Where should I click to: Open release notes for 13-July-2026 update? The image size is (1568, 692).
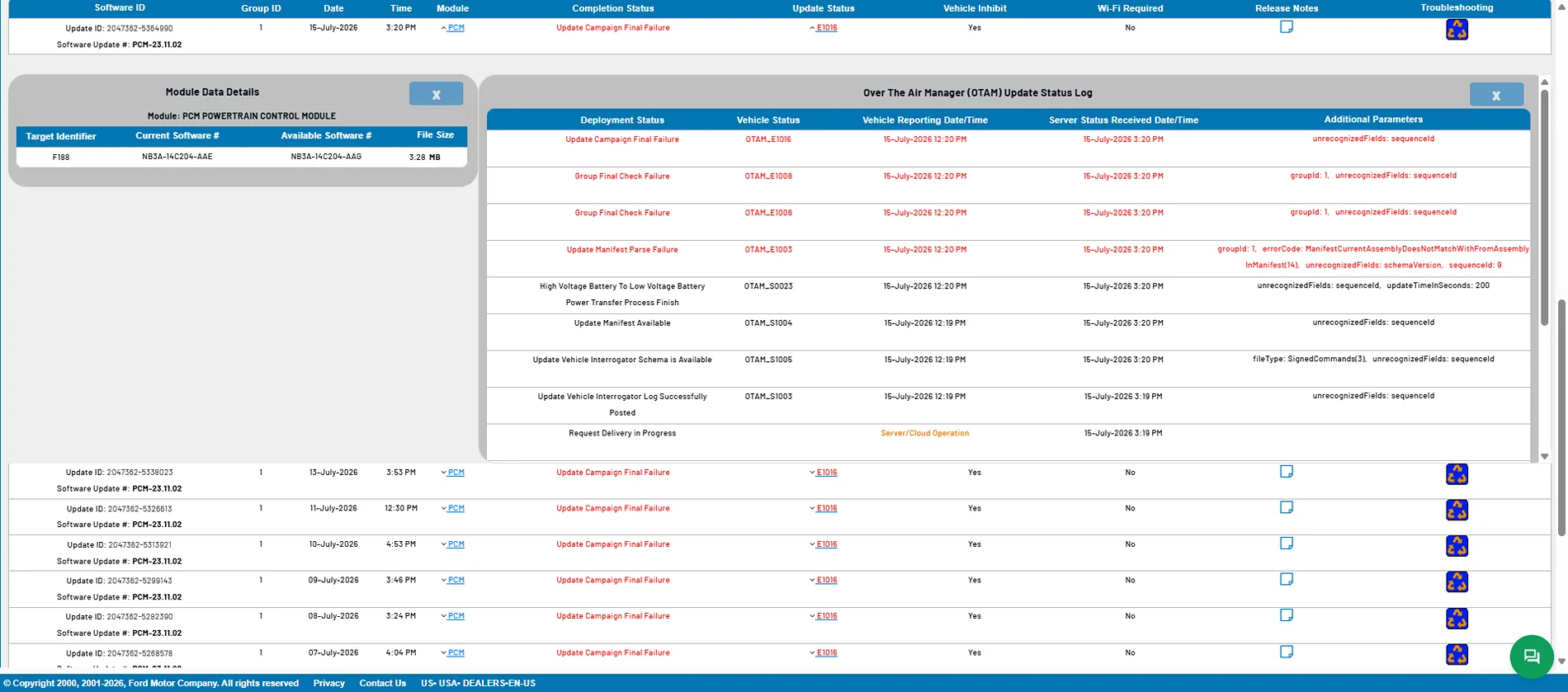pyautogui.click(x=1287, y=472)
